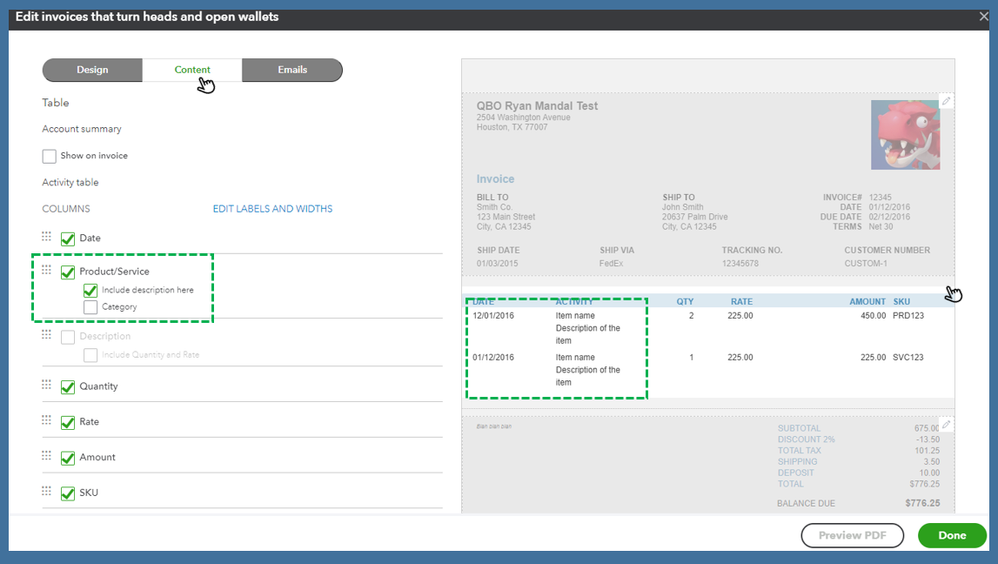This screenshot has width=998, height=564.
Task: Click the drag handle beside Quantity
Action: (x=46, y=384)
